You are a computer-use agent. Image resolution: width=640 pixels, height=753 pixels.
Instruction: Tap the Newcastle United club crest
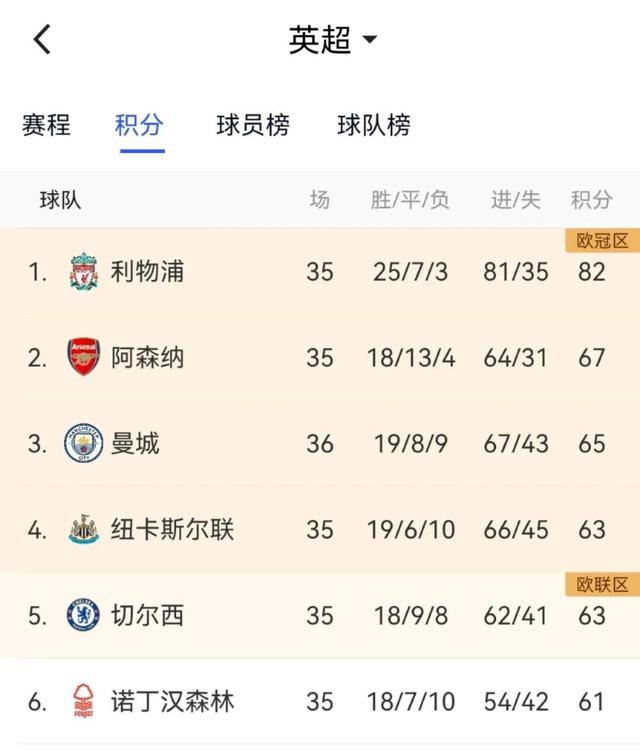click(x=84, y=529)
